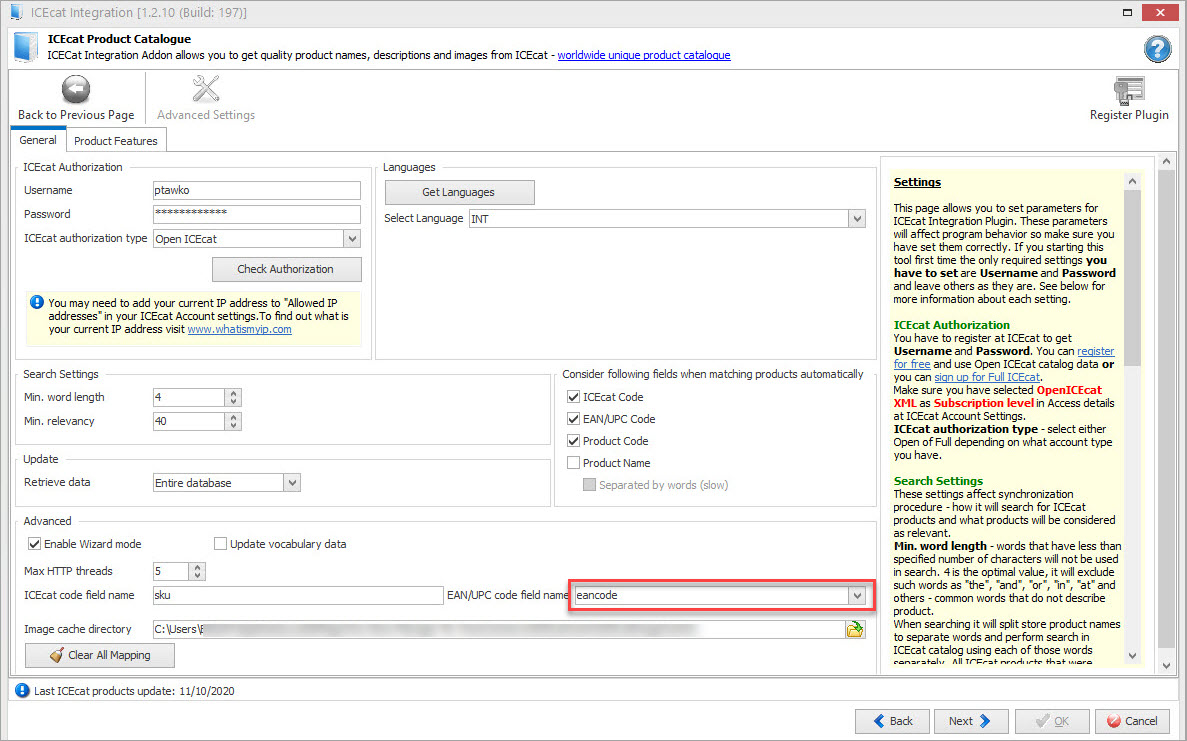Focus the Username input field

(x=257, y=190)
